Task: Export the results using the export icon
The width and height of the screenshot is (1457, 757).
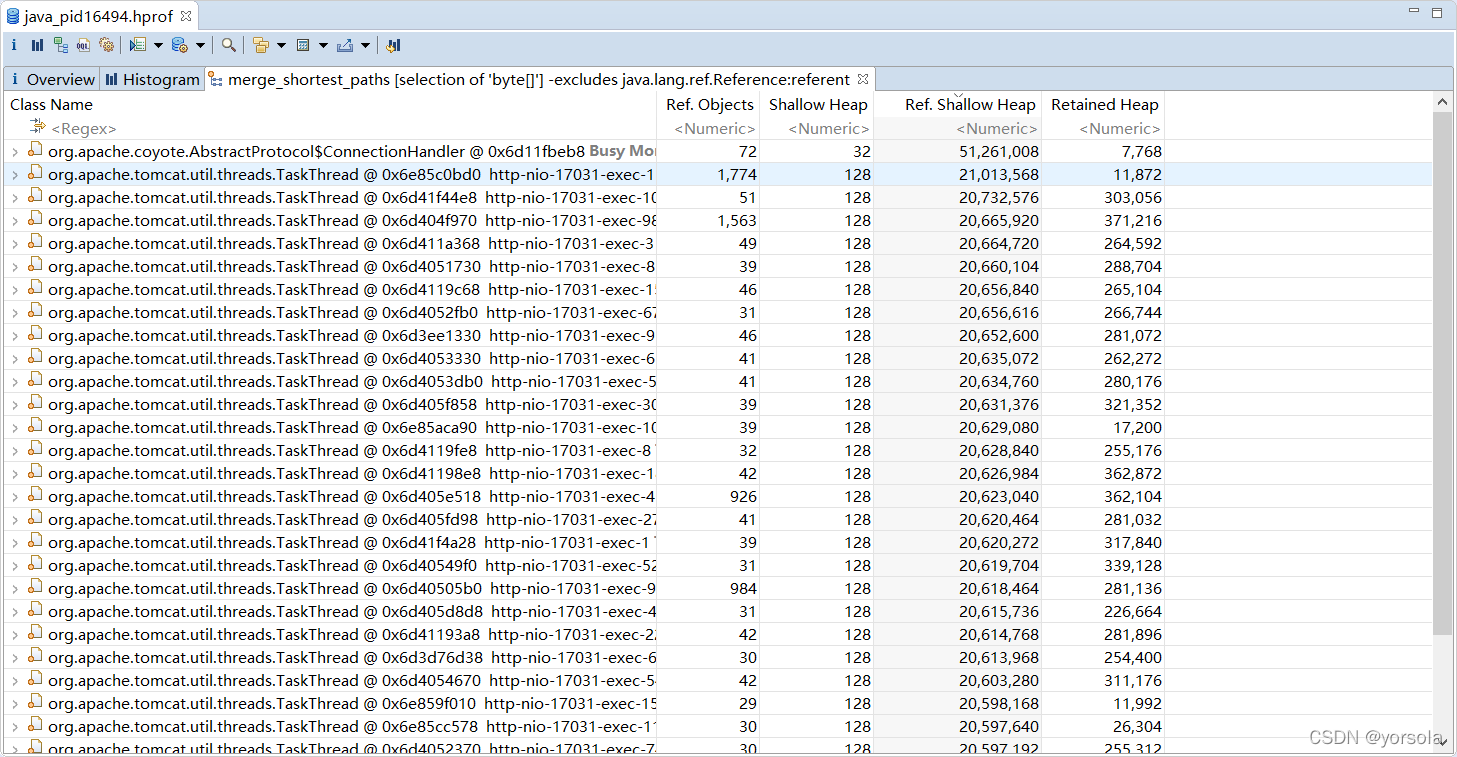Action: 347,45
